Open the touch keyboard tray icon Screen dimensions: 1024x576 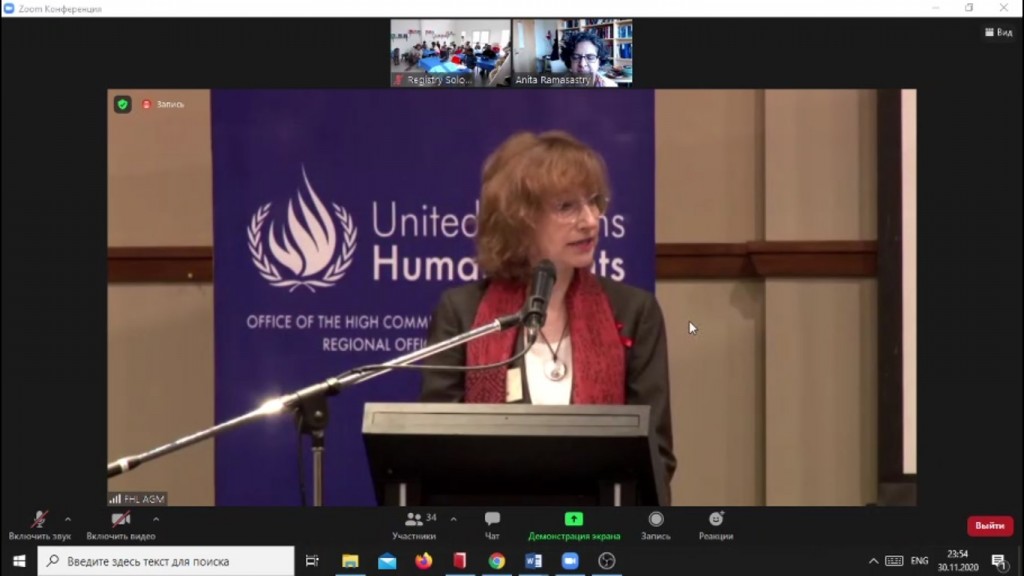[894, 561]
